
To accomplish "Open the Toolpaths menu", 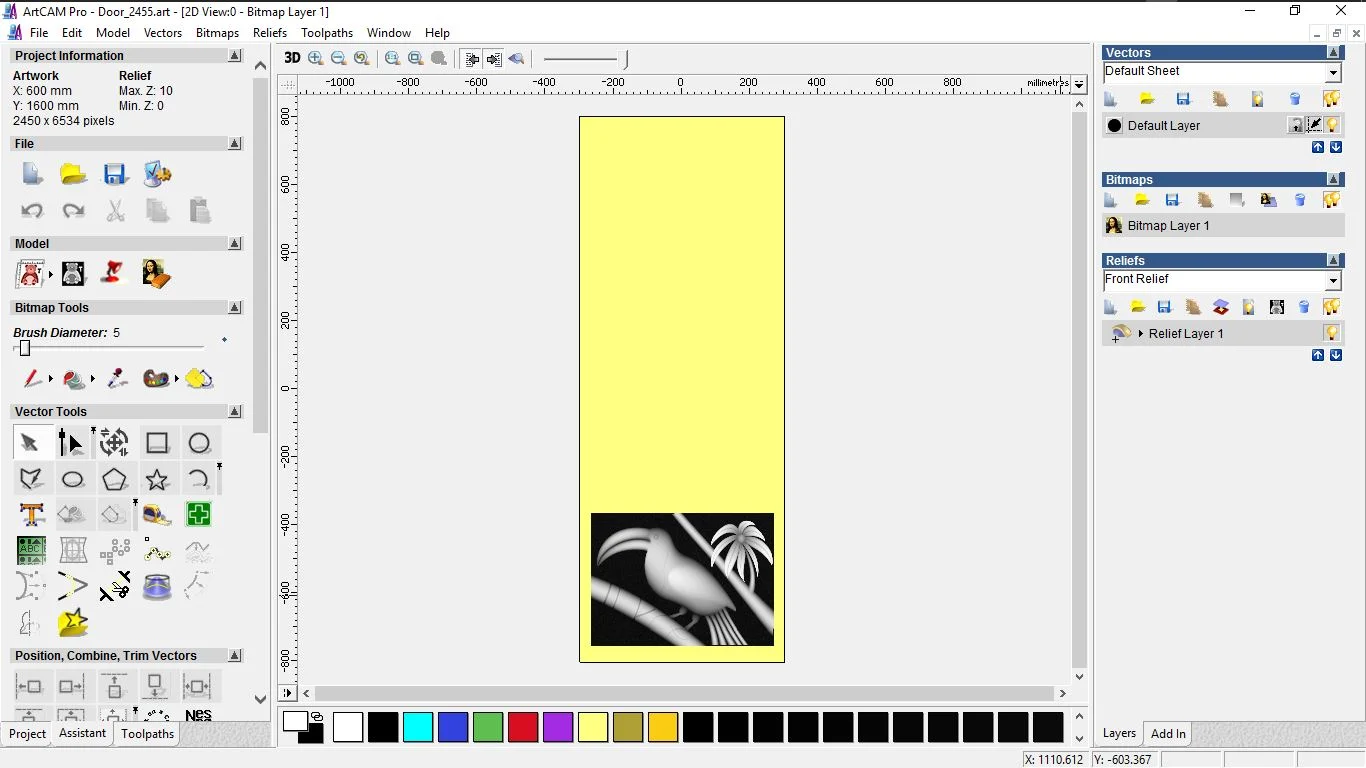I will click(327, 33).
